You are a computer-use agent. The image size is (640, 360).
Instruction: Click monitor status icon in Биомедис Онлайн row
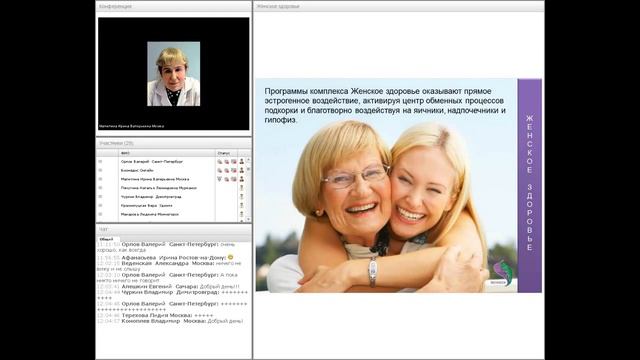[x=233, y=171]
